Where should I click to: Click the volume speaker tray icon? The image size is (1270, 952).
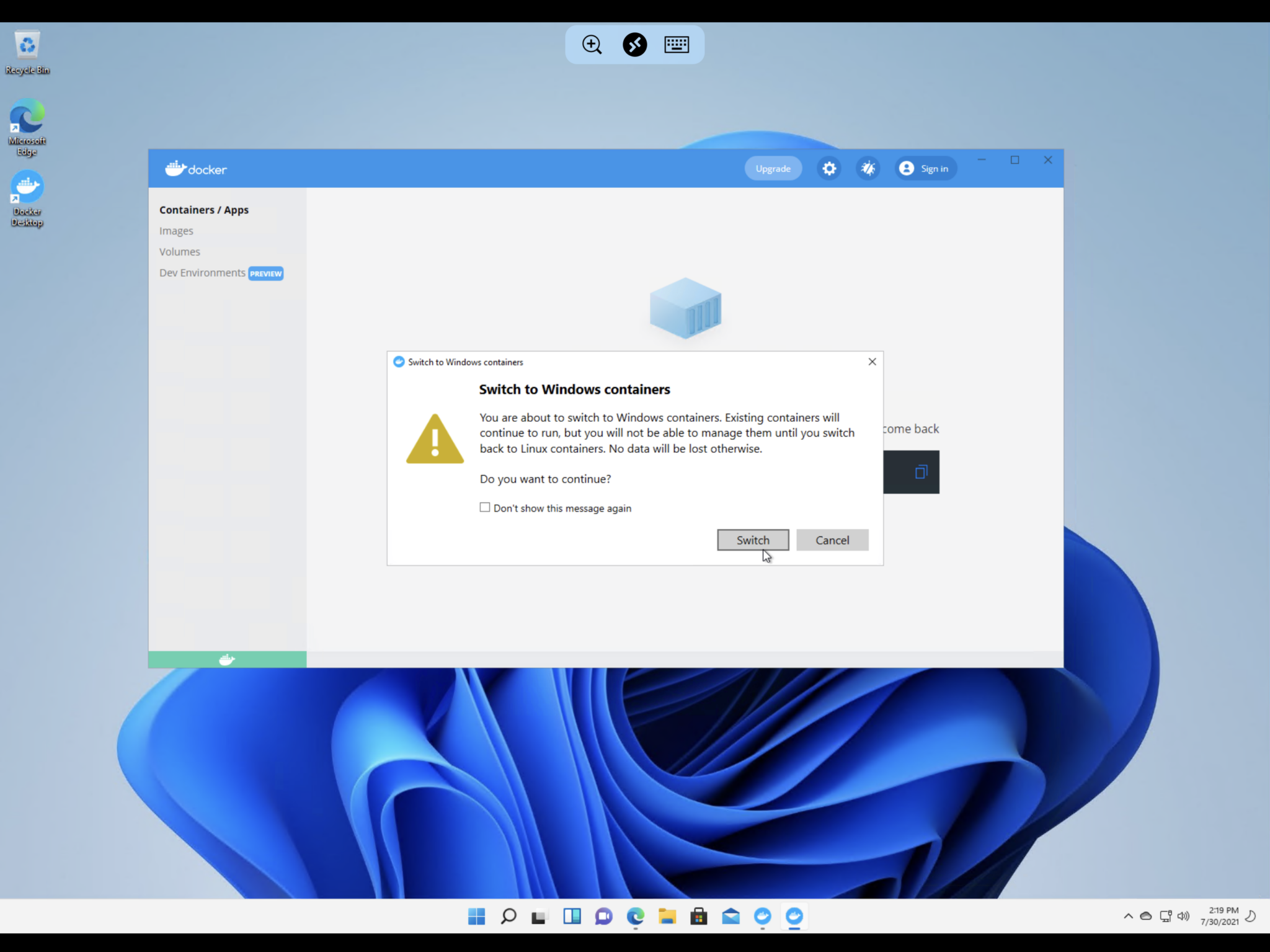[1183, 916]
